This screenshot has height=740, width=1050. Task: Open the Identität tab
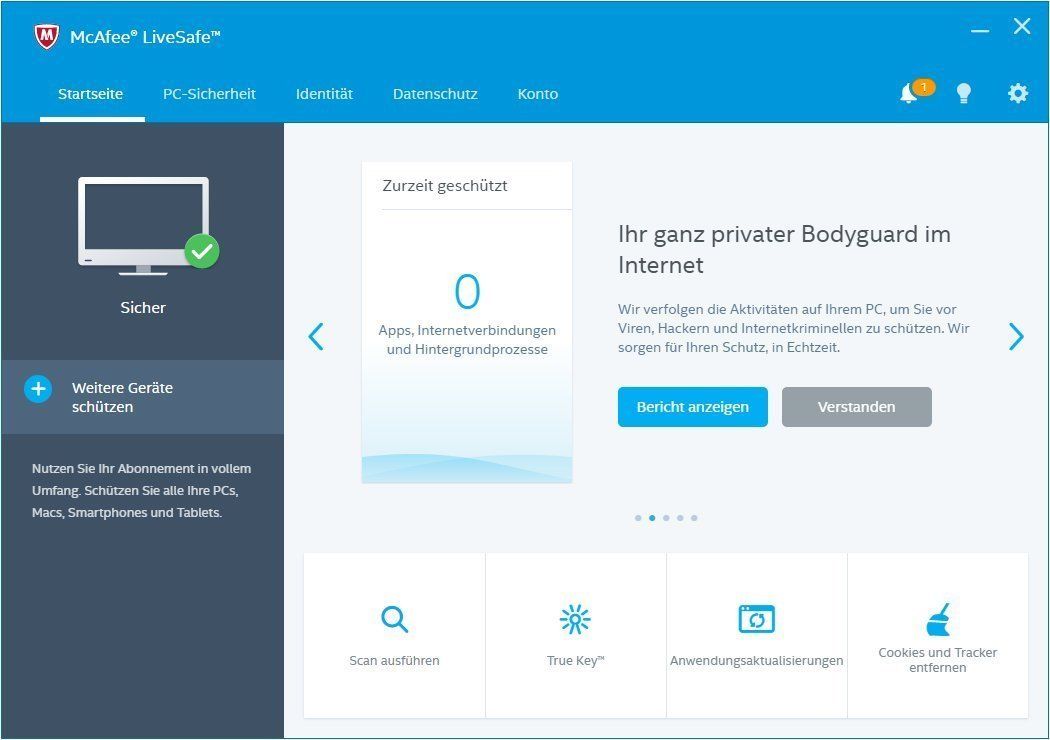pos(324,94)
